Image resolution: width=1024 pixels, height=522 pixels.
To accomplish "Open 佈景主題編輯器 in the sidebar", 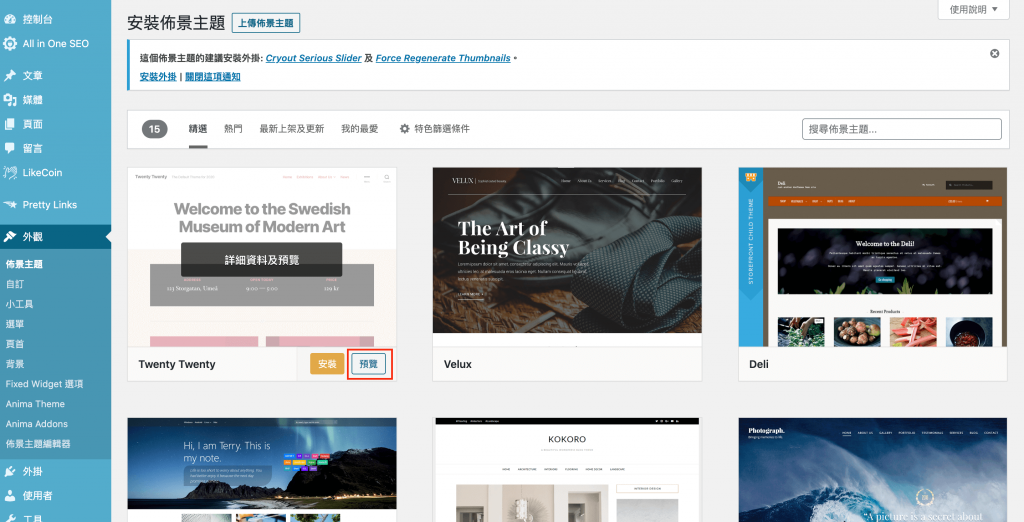I will click(38, 444).
